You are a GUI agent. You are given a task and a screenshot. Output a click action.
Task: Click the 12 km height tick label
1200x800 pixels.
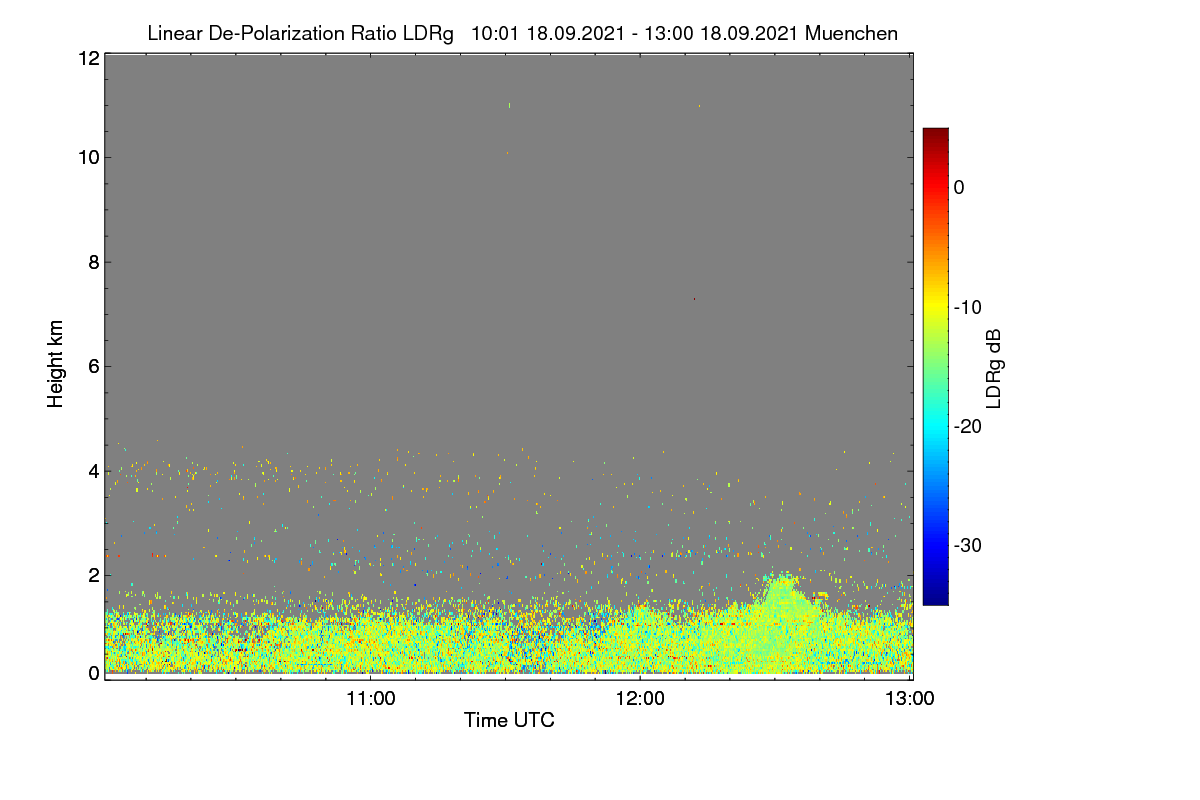(x=88, y=58)
